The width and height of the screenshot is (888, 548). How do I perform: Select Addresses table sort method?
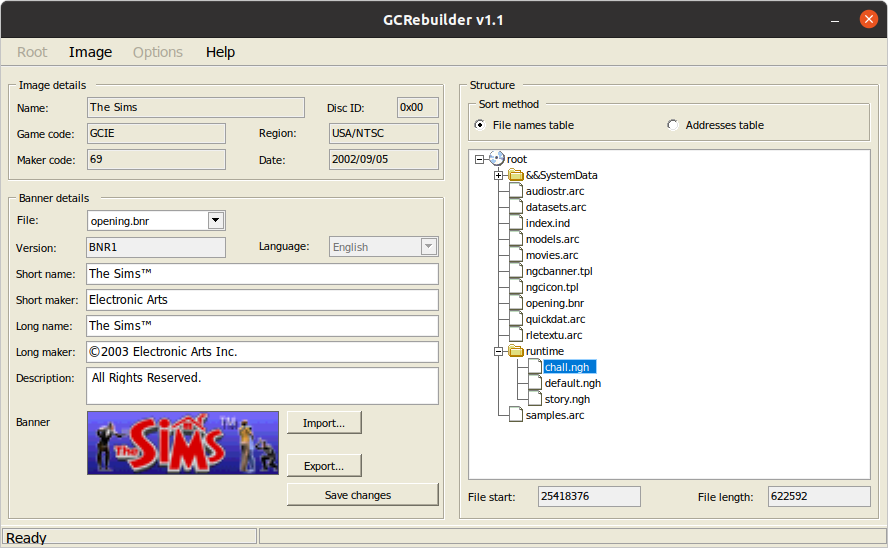click(x=672, y=125)
